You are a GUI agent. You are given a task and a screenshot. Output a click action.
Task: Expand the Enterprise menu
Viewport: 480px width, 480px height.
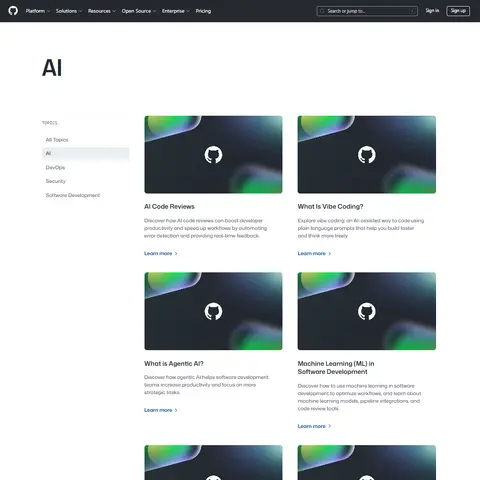click(x=176, y=11)
